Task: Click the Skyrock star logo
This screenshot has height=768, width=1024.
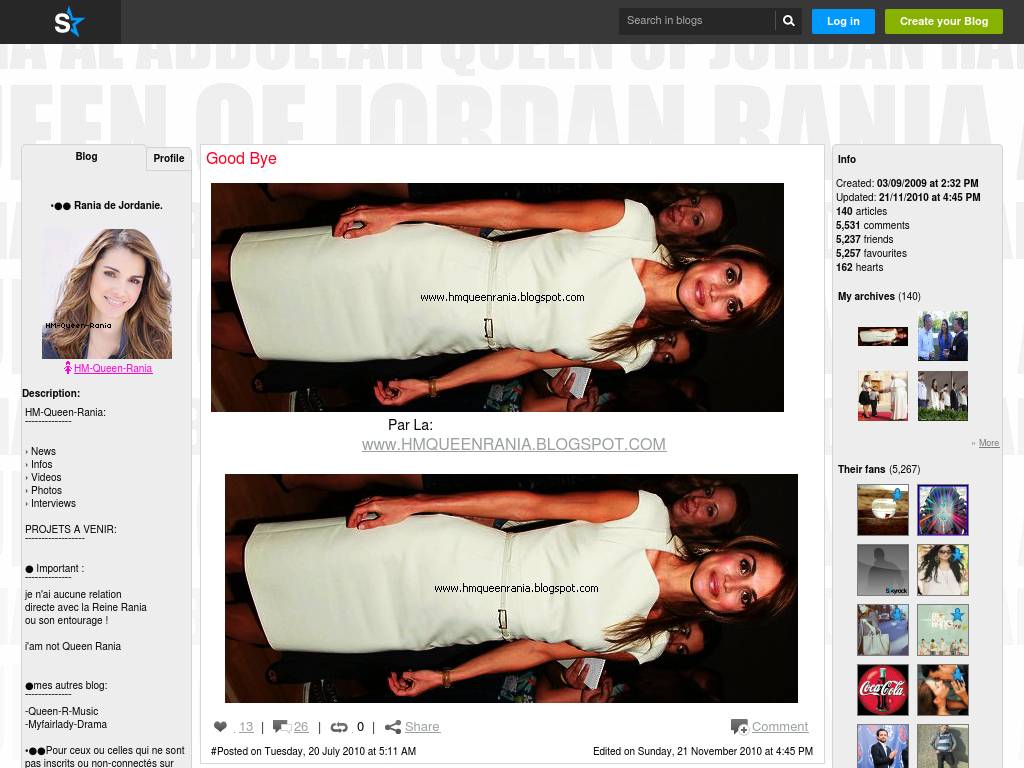Action: (69, 22)
